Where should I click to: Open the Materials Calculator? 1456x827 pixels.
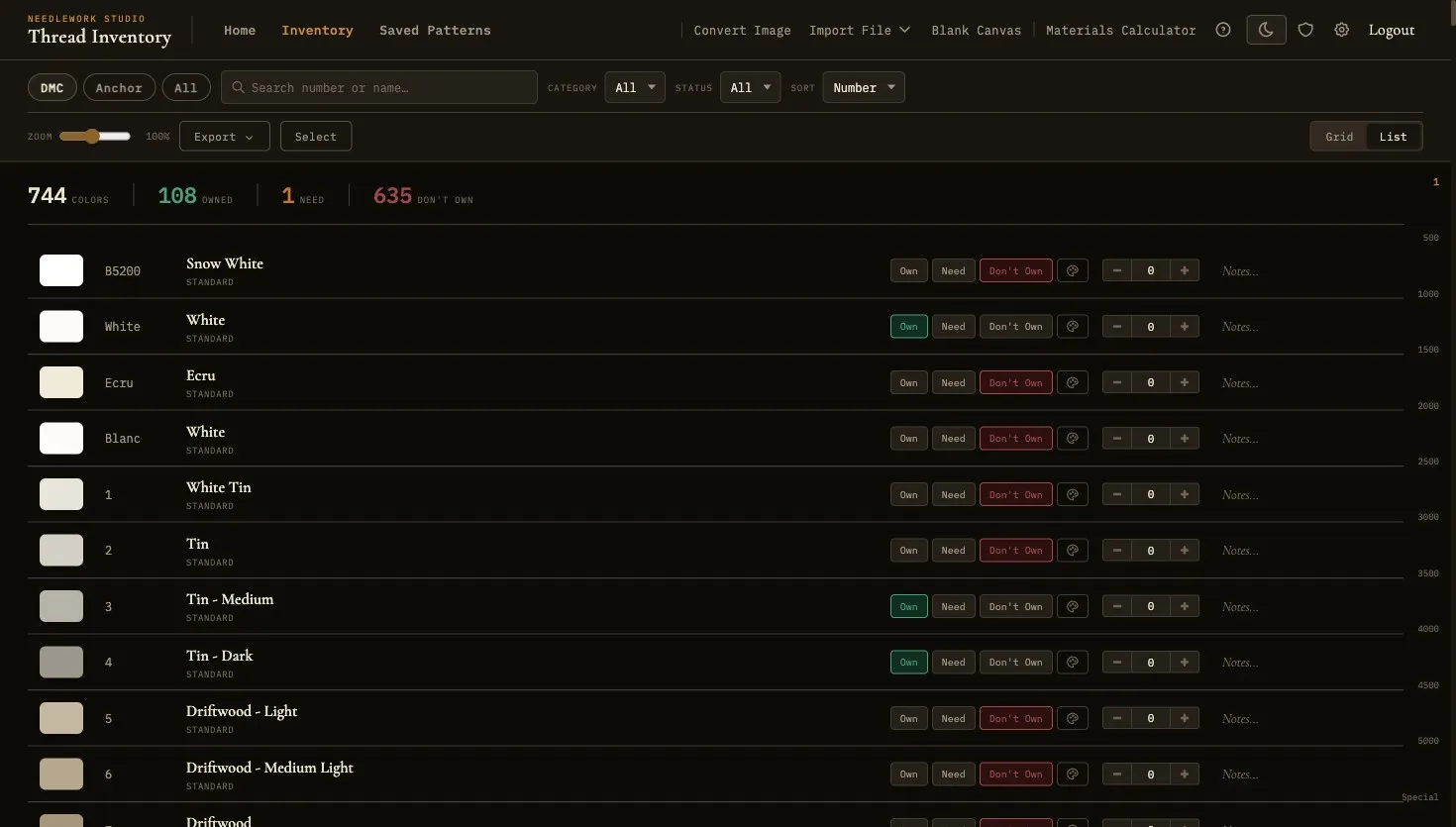pyautogui.click(x=1120, y=30)
